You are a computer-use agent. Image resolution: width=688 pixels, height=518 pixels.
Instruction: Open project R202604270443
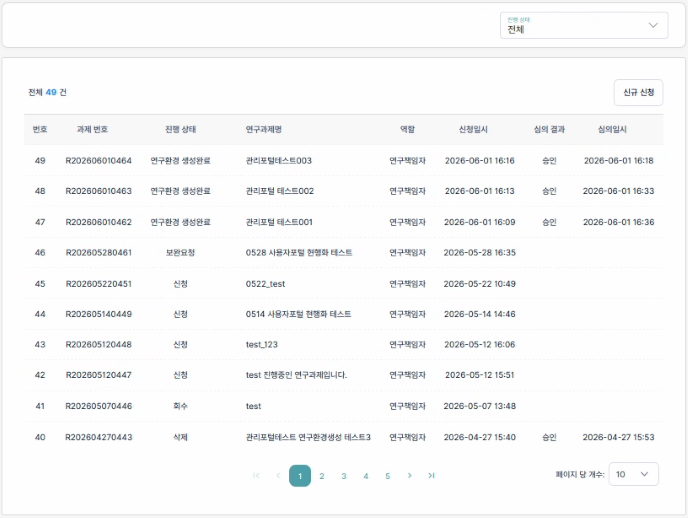pyautogui.click(x=99, y=437)
